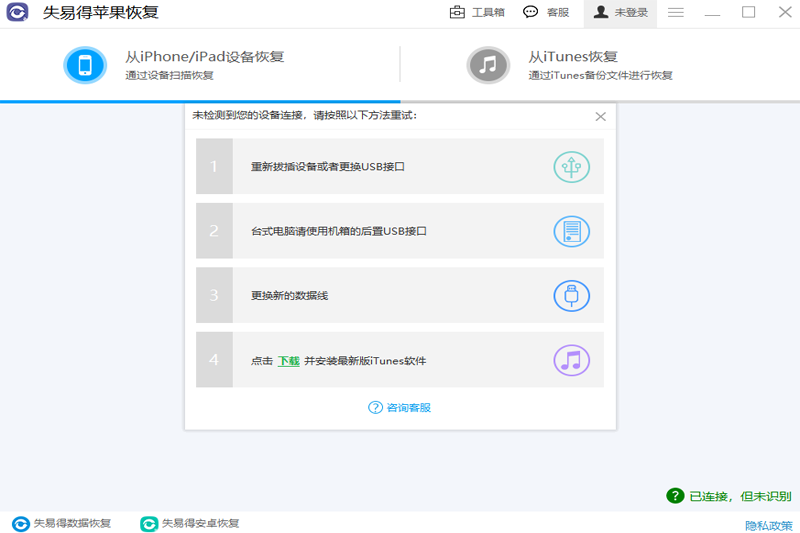Screen dimensions: 800x533
Task: Open 客服 chat support
Action: [546, 12]
